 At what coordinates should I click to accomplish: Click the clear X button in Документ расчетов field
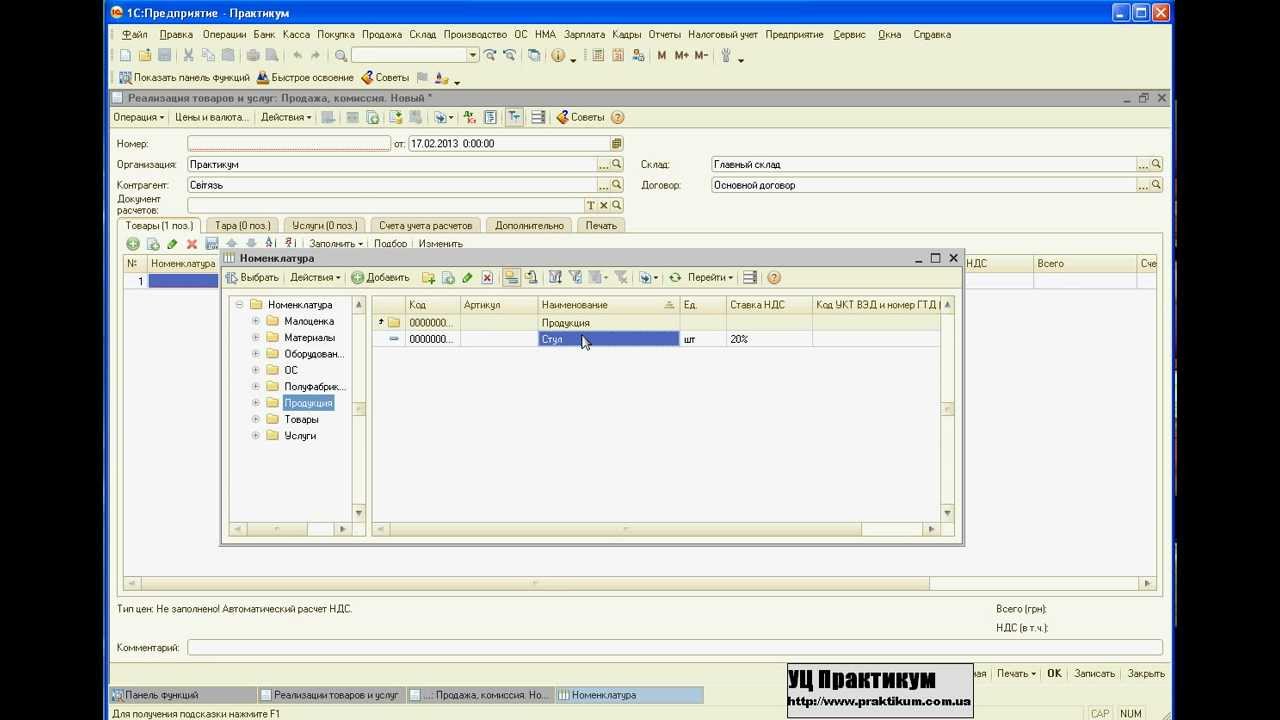click(604, 205)
